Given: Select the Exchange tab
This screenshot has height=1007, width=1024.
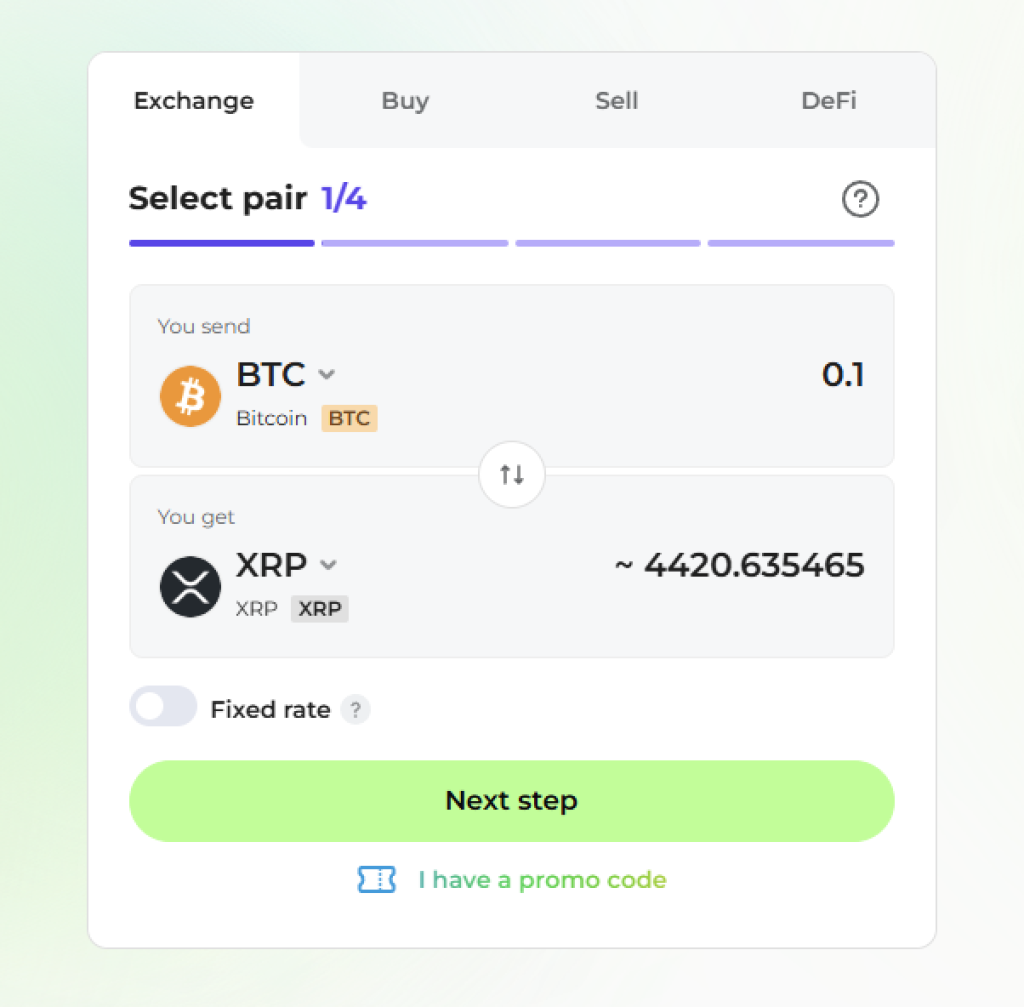Looking at the screenshot, I should pos(194,101).
